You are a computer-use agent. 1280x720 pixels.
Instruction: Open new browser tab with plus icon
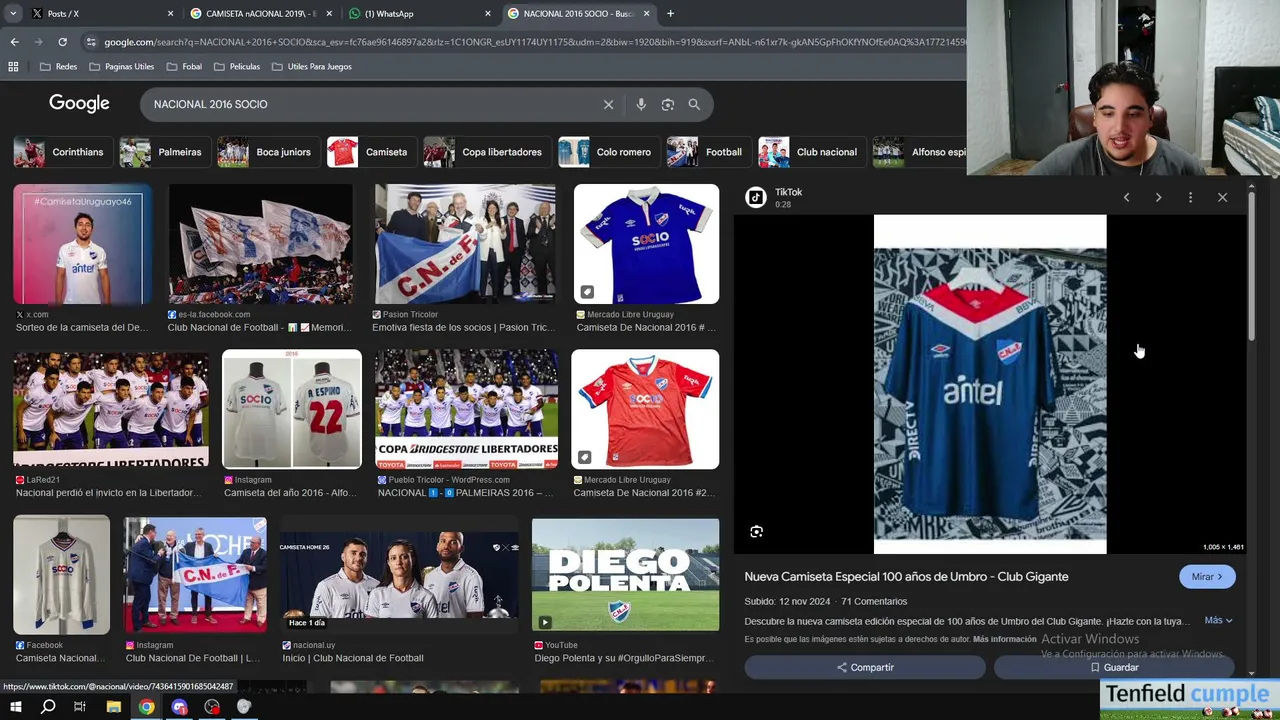pyautogui.click(x=670, y=13)
